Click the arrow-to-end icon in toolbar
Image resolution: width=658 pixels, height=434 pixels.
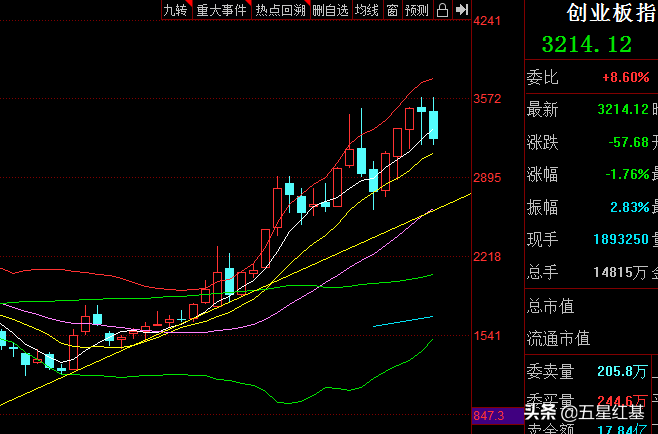pos(462,10)
